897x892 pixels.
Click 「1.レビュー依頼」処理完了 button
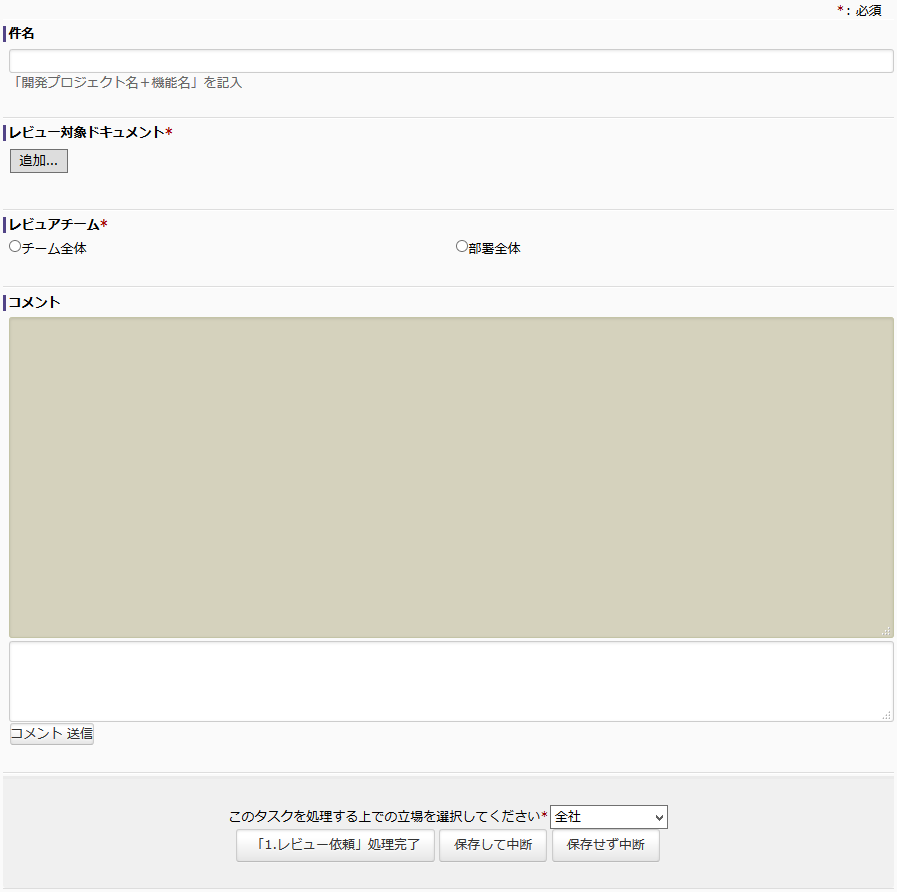(x=335, y=845)
